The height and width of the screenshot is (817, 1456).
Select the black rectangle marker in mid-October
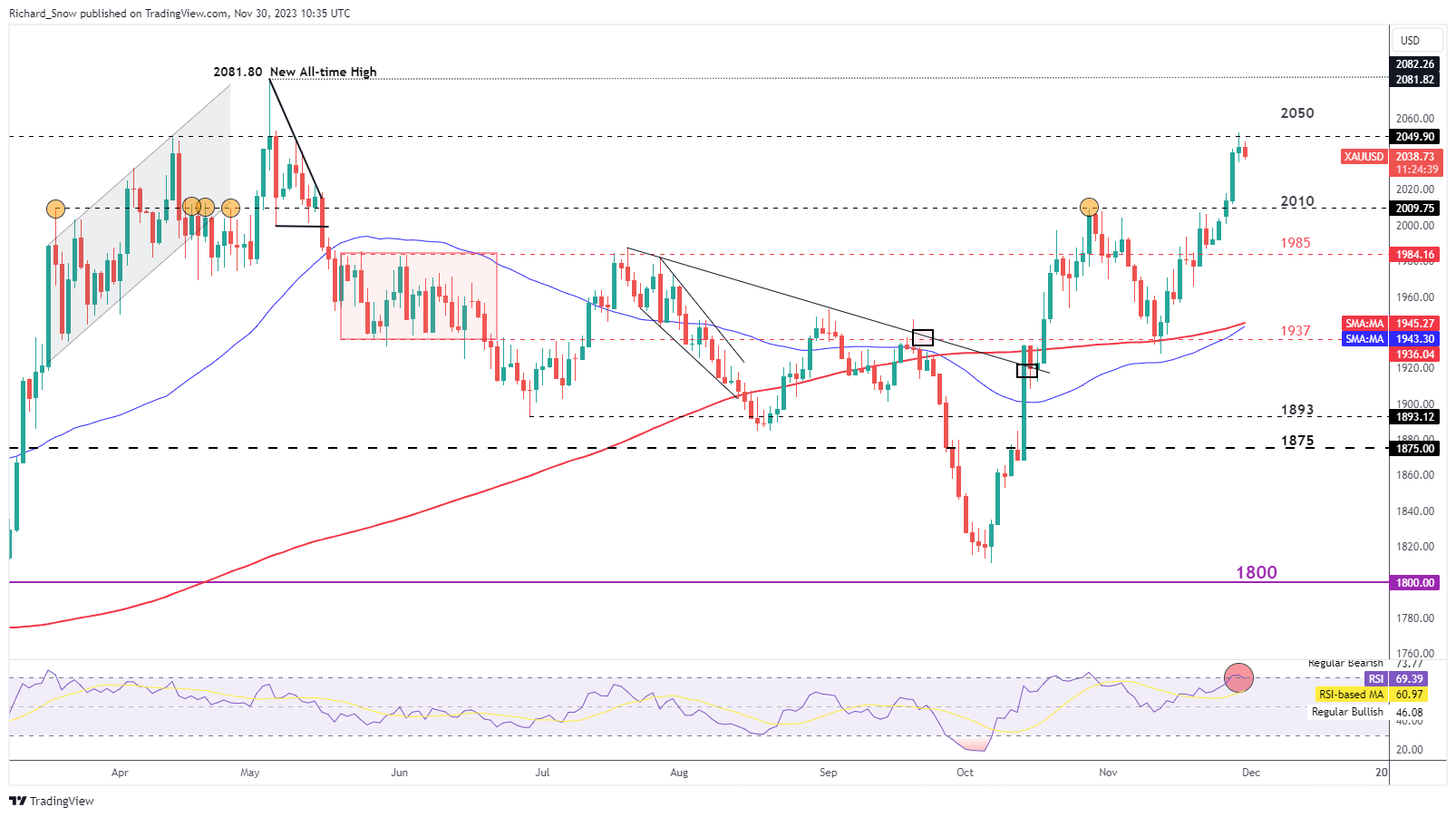(x=1027, y=370)
